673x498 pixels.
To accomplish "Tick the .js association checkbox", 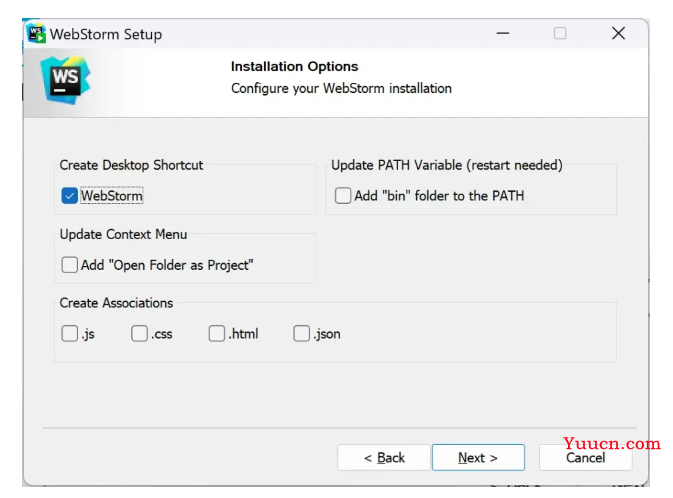I will (69, 334).
